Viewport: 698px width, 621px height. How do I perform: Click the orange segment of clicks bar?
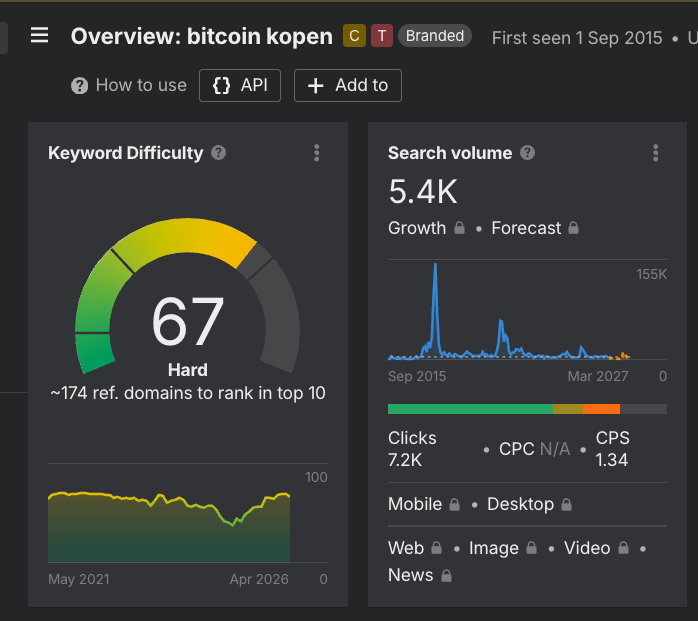coord(601,409)
